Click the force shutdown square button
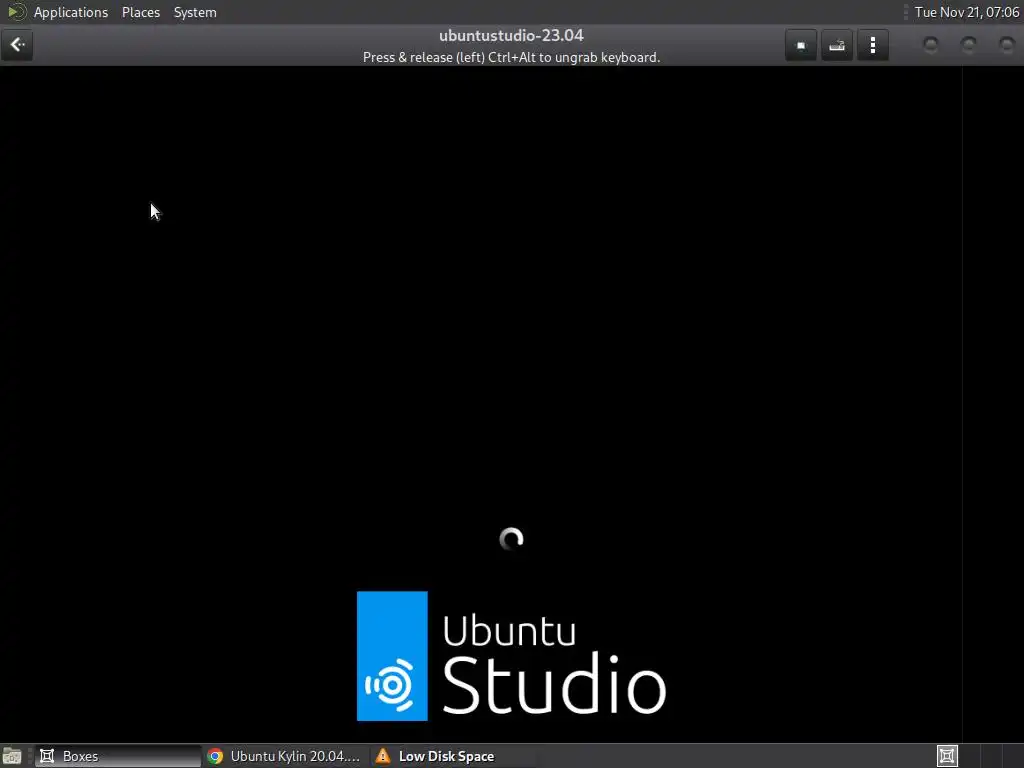Viewport: 1024px width, 768px height. (801, 45)
